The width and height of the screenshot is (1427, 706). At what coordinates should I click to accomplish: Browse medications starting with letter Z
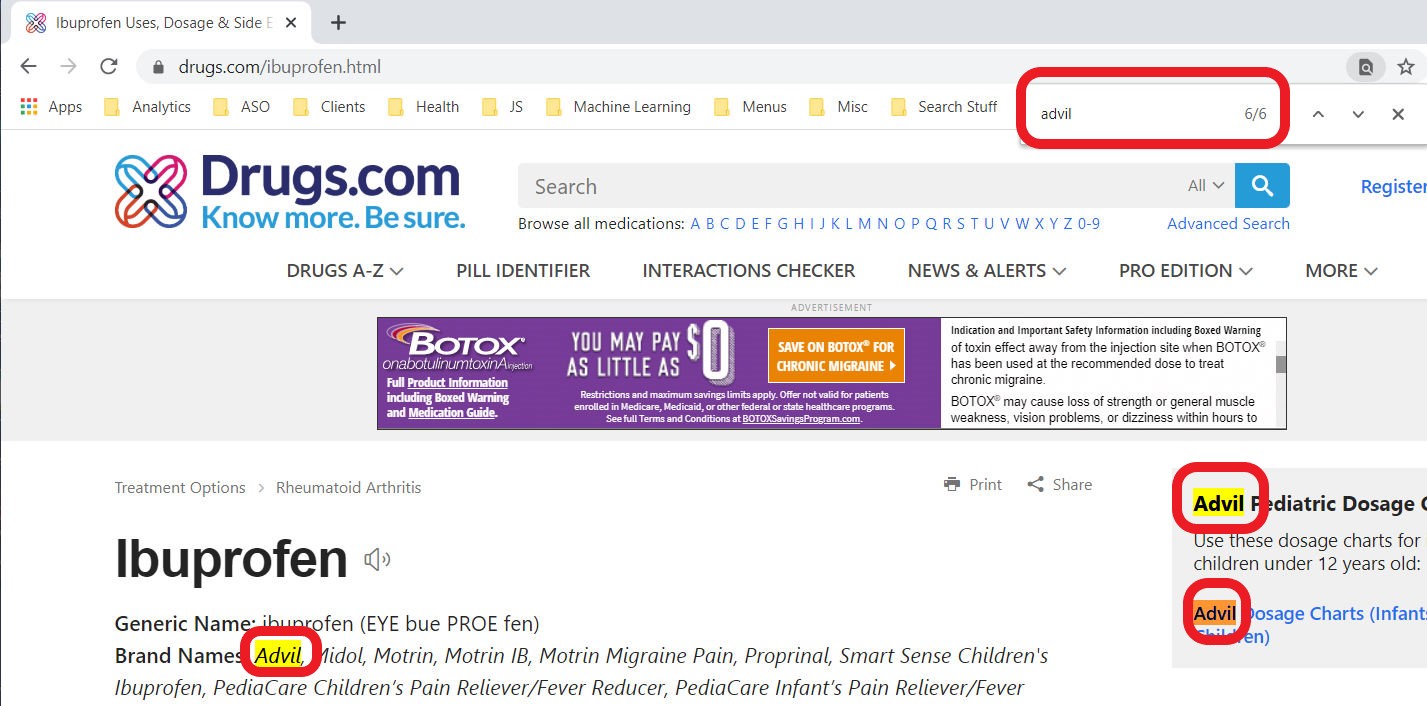click(x=1068, y=224)
